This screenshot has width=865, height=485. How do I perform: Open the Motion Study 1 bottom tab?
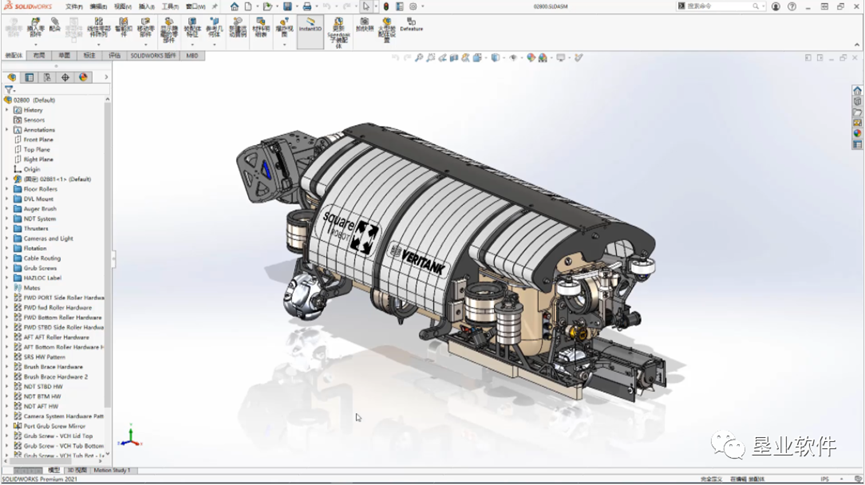click(x=112, y=470)
